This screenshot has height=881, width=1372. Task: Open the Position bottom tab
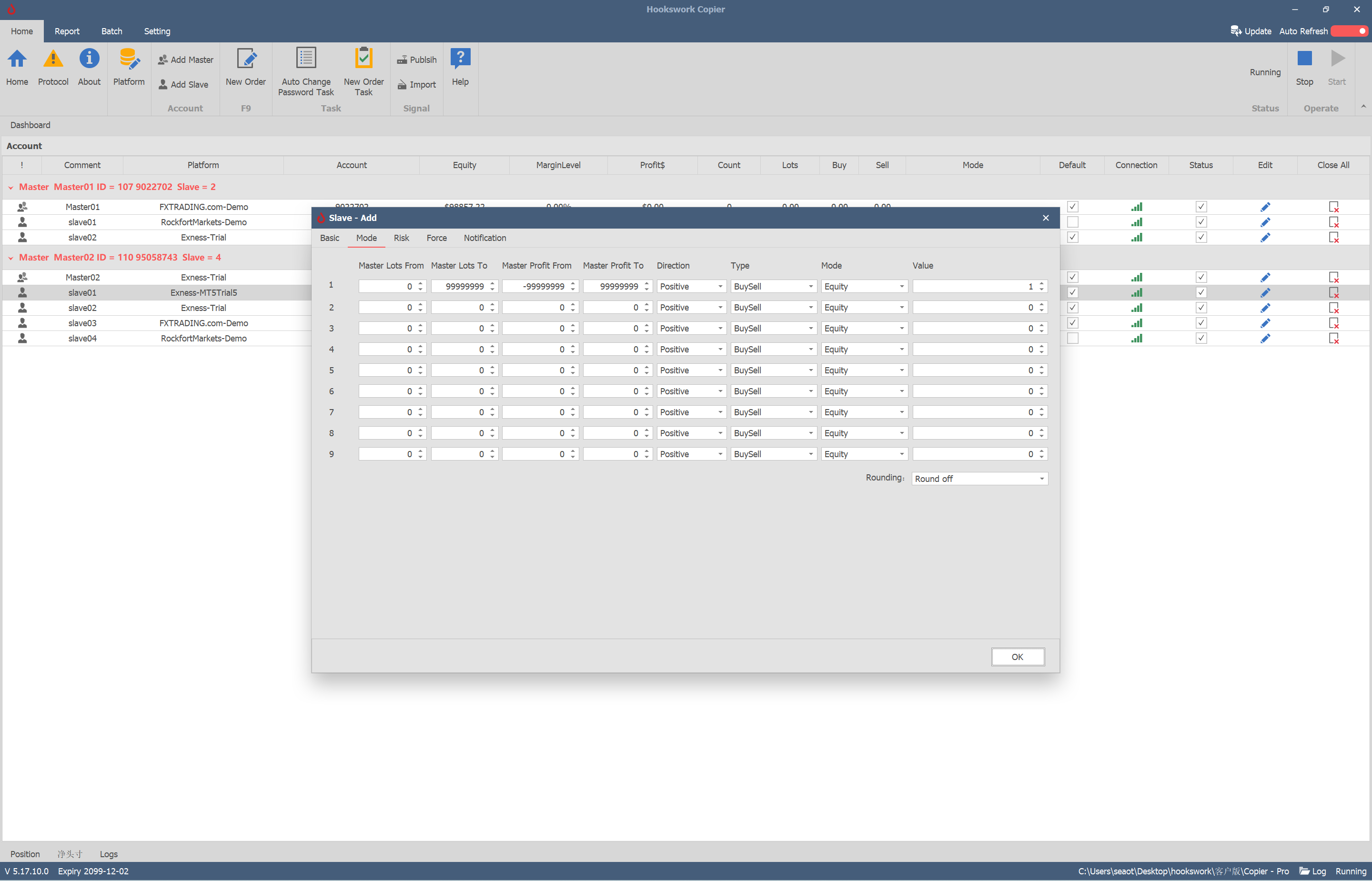point(25,853)
